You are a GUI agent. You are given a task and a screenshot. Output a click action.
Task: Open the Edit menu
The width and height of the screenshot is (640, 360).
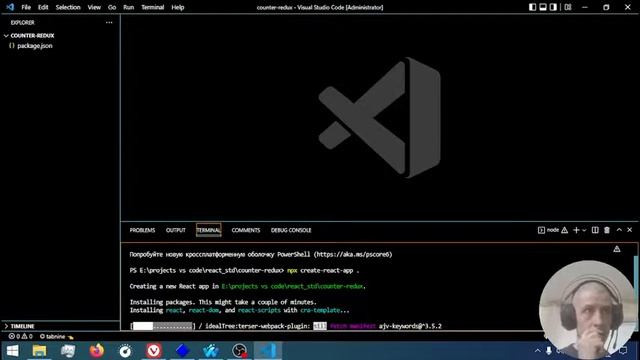coord(43,7)
